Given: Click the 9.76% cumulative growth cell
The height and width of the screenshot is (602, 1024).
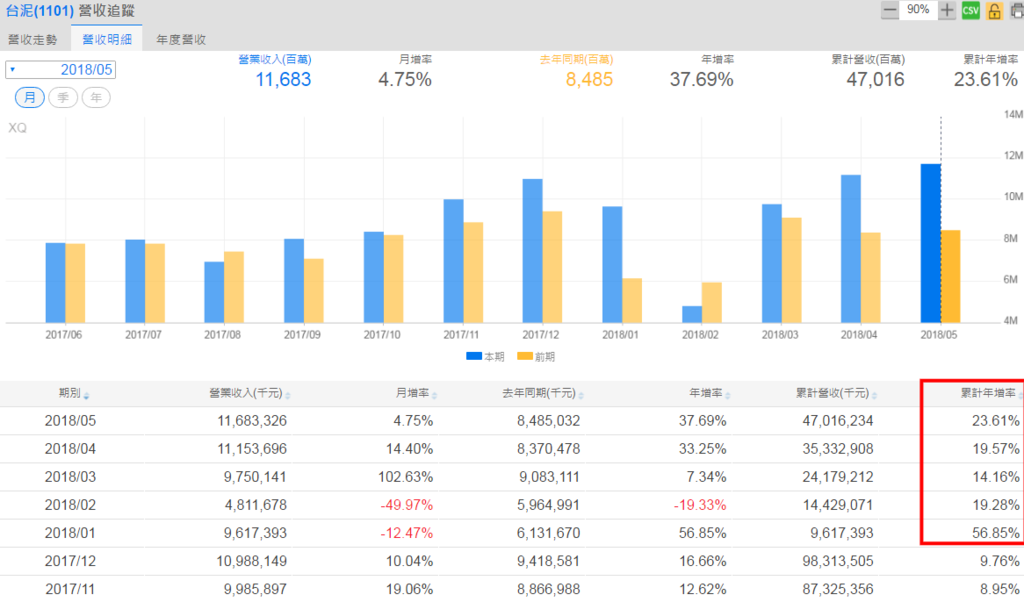Looking at the screenshot, I should pos(999,562).
